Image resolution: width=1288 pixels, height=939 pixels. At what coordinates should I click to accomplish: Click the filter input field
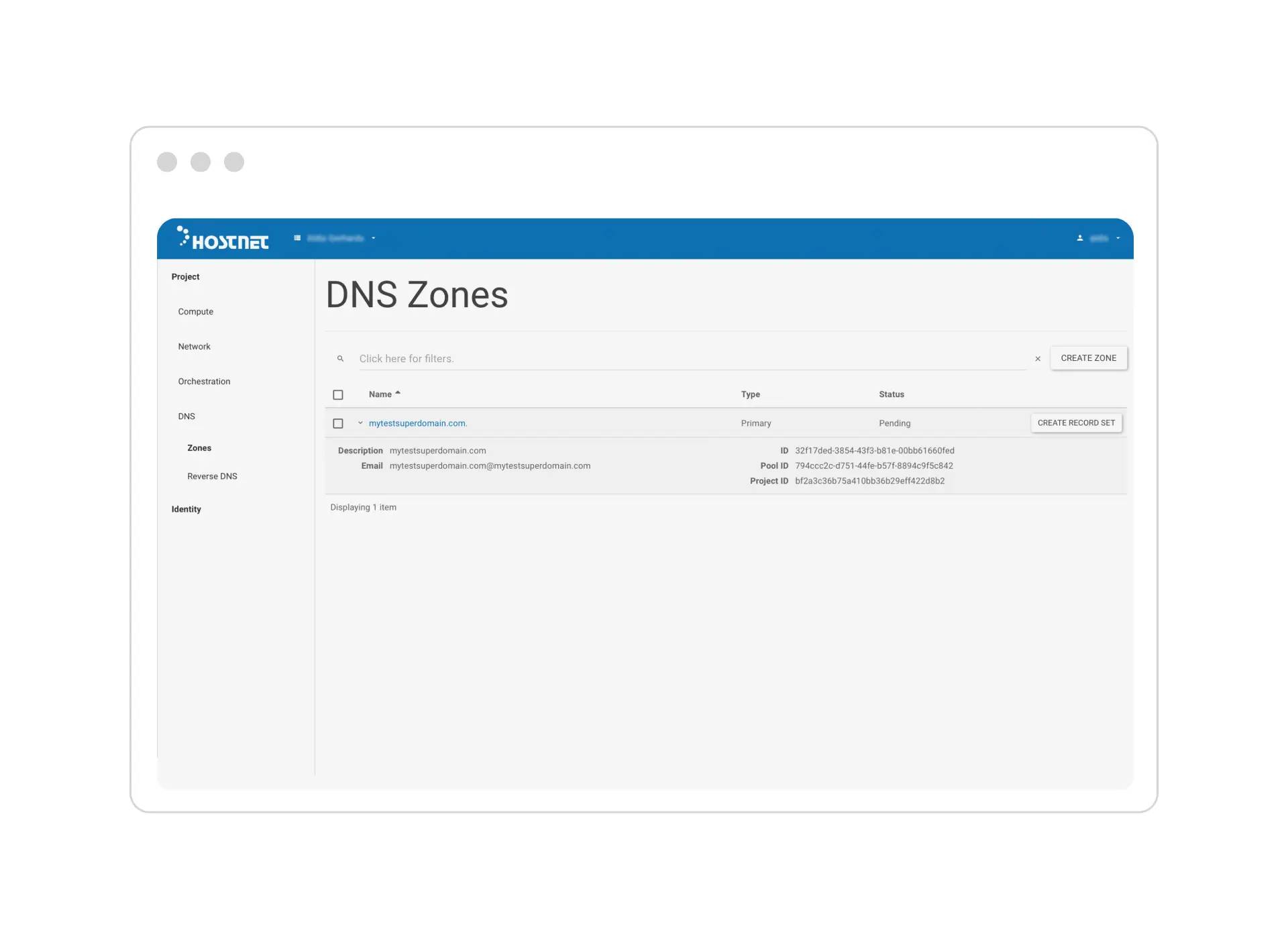pyautogui.click(x=692, y=359)
